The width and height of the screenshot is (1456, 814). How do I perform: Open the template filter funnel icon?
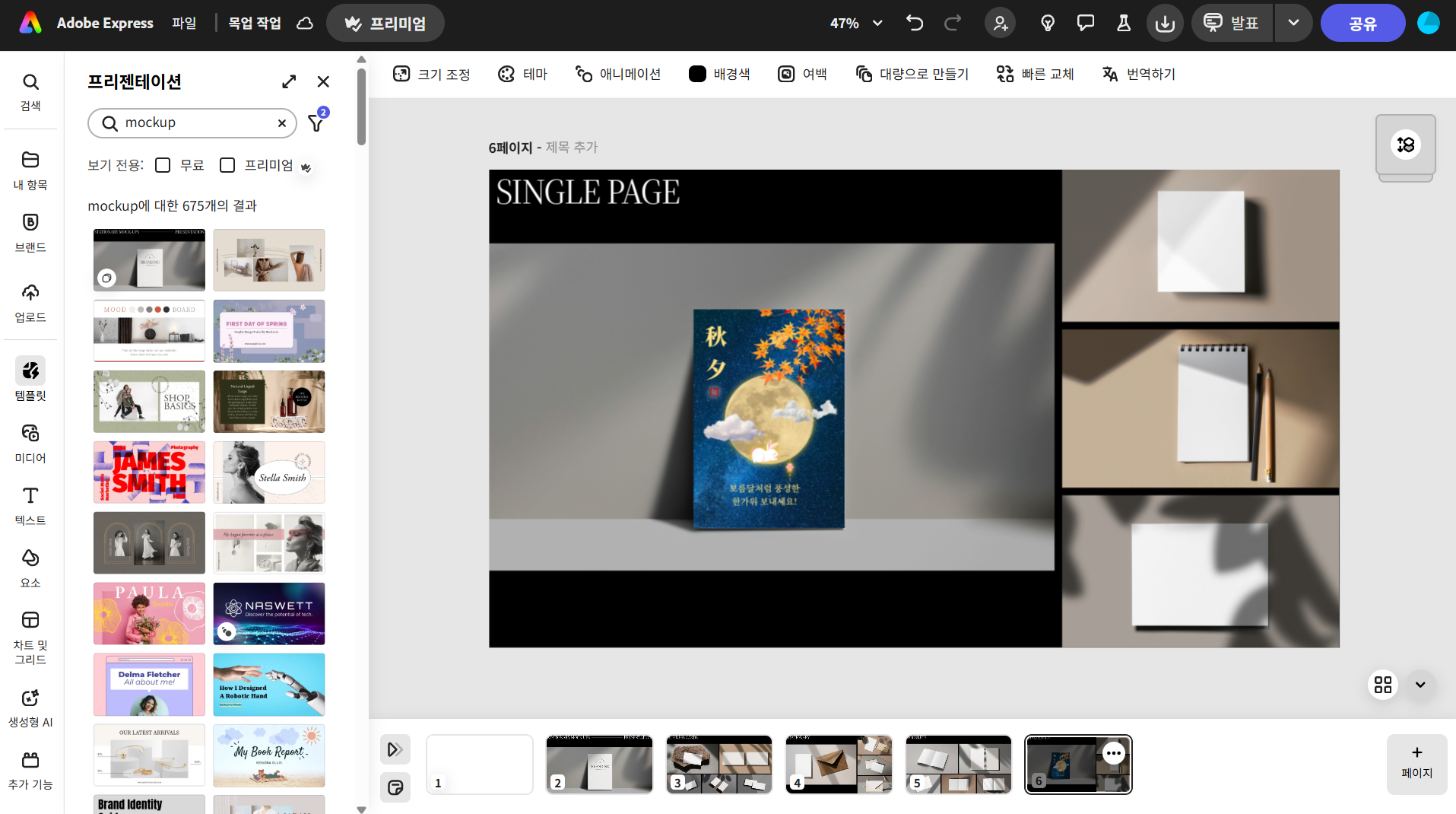pos(316,122)
